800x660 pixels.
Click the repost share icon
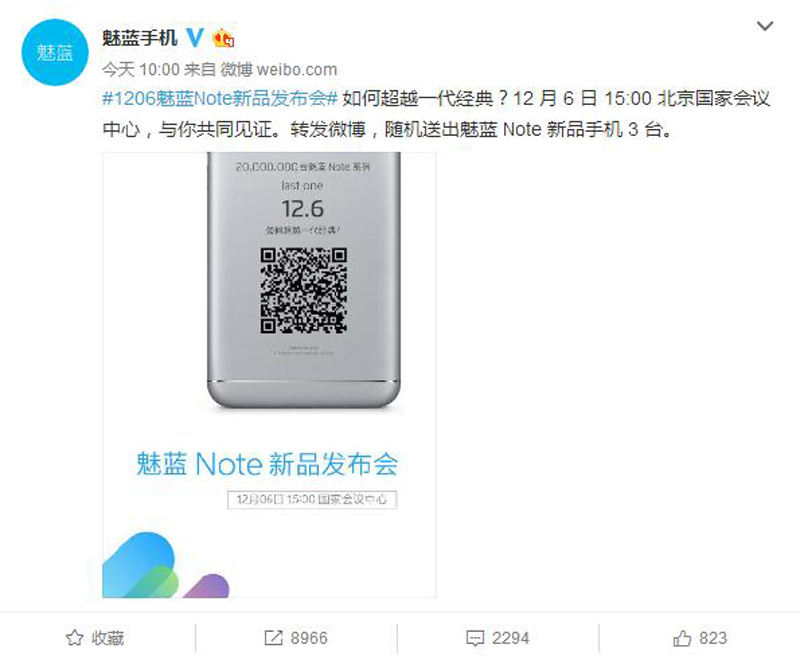(x=273, y=638)
